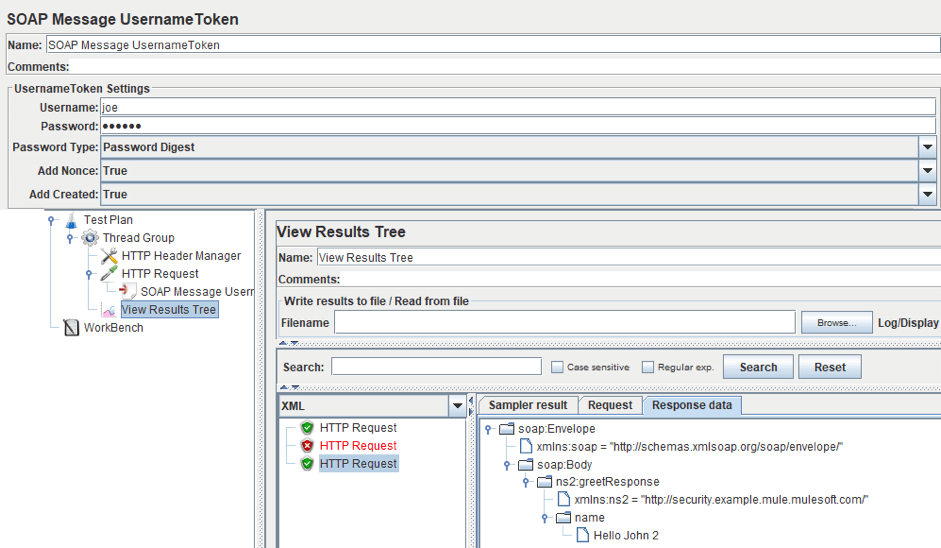Toggle the Case sensitive checkbox
The height and width of the screenshot is (548, 941).
[x=557, y=367]
